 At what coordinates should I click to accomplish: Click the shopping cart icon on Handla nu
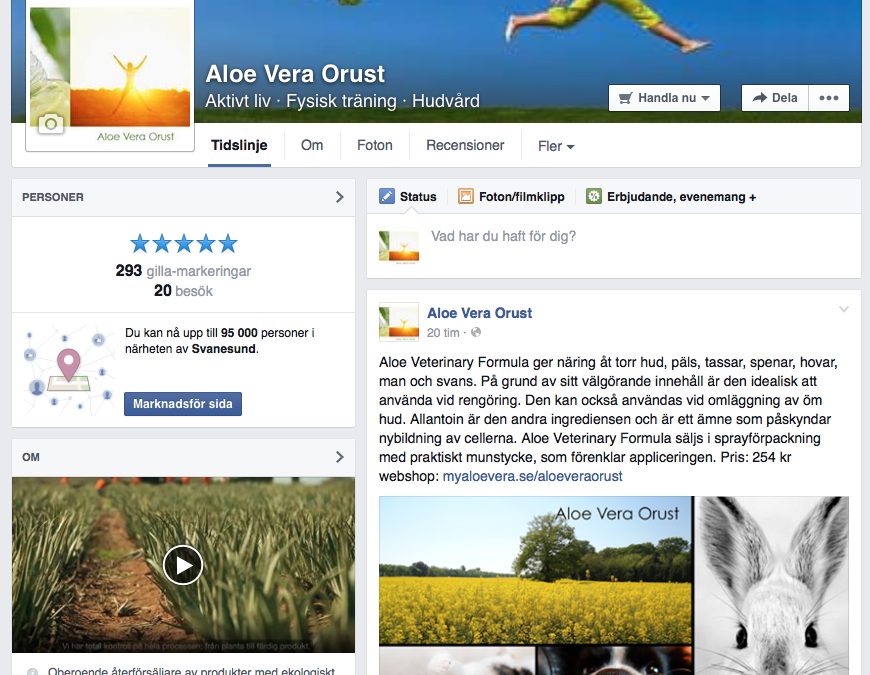[625, 98]
